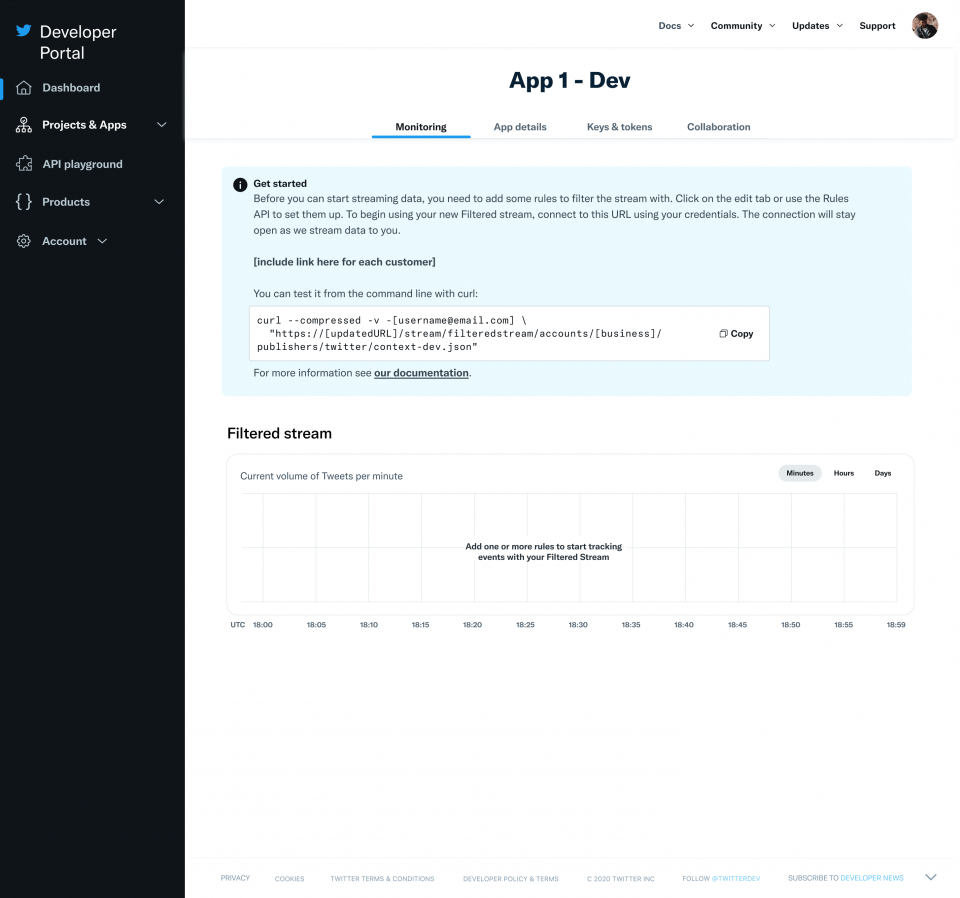Select the Minutes time range
Viewport: 960px width, 898px height.
click(x=800, y=473)
